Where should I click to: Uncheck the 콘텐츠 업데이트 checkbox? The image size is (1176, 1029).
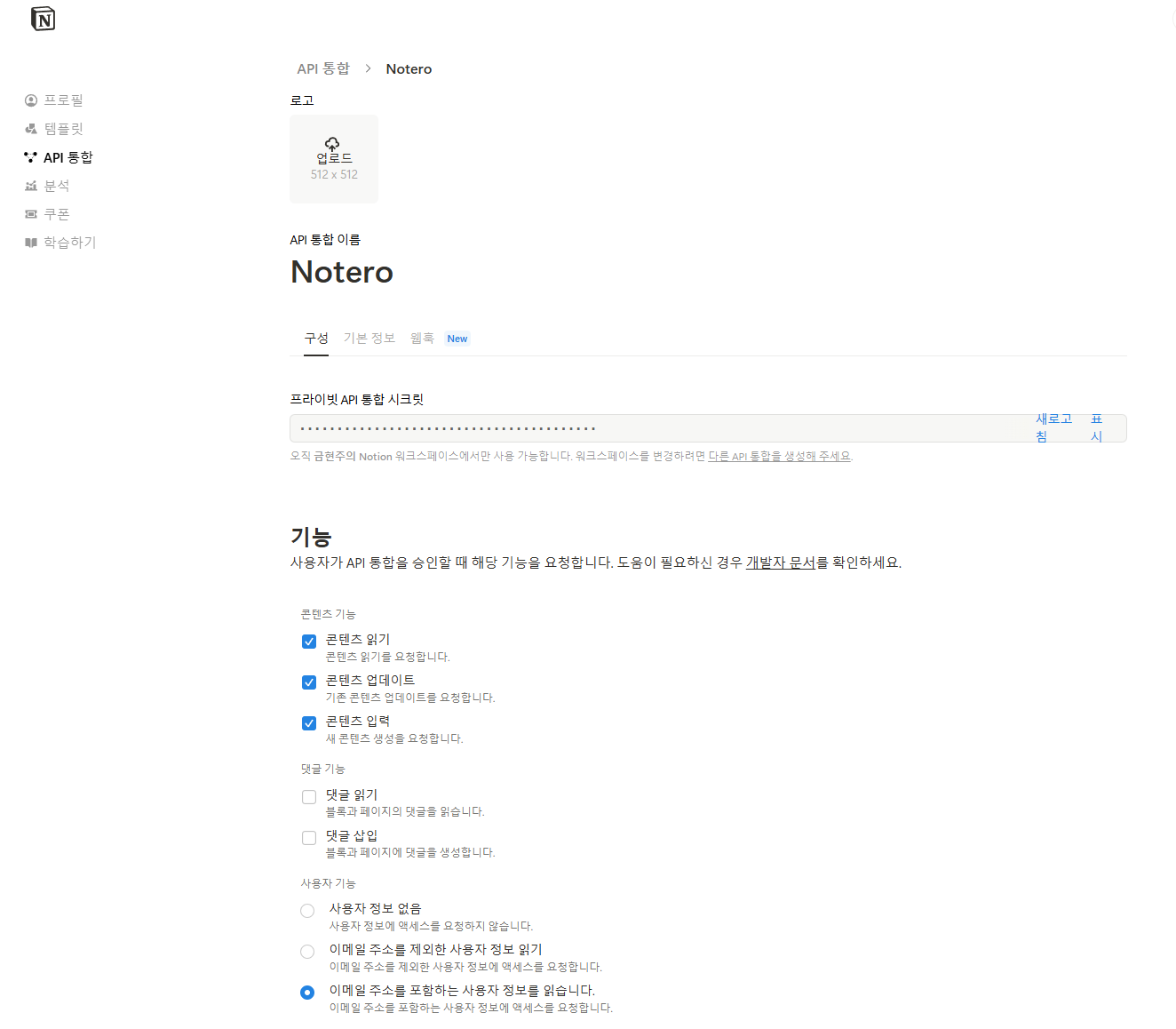309,682
